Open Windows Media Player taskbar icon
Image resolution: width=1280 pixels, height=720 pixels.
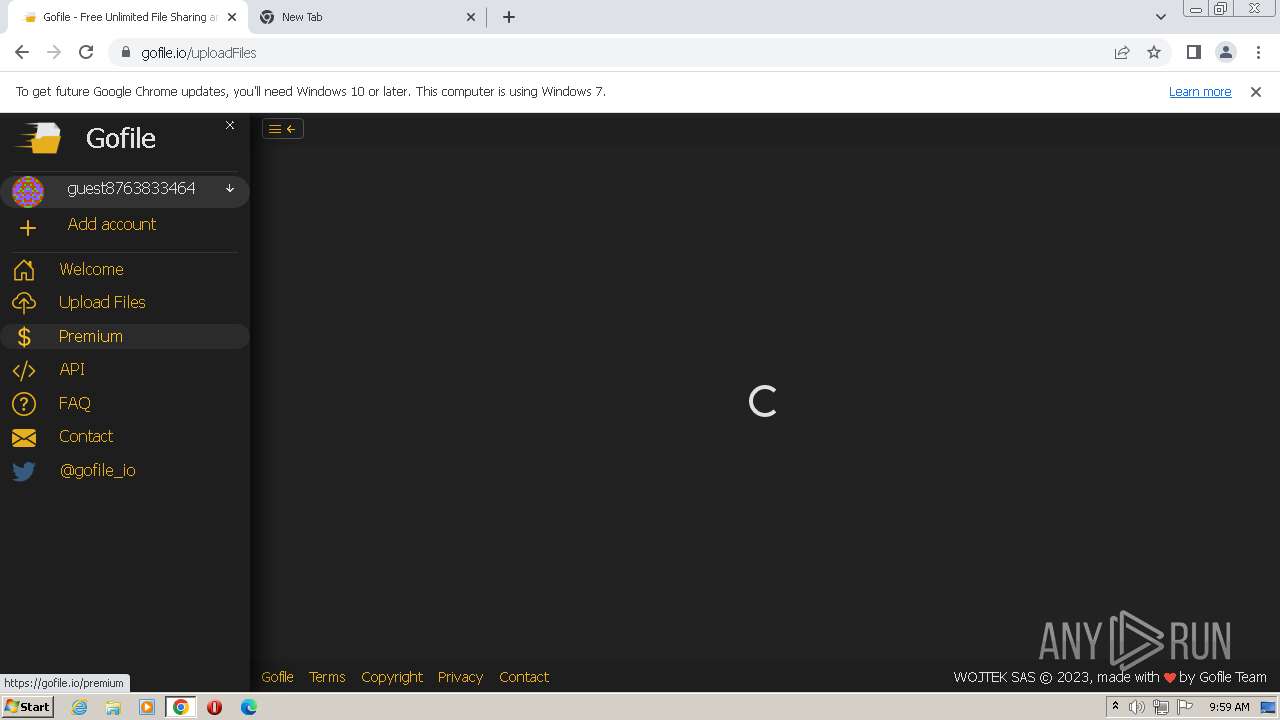coord(147,707)
